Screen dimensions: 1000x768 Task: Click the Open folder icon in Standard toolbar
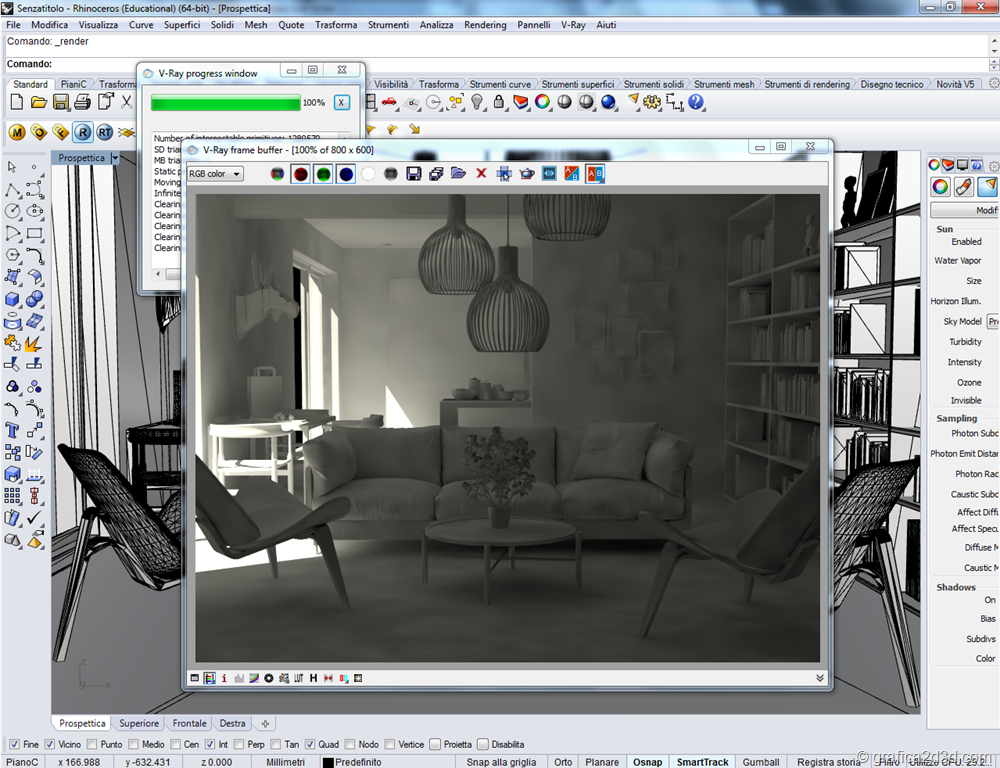coord(39,102)
